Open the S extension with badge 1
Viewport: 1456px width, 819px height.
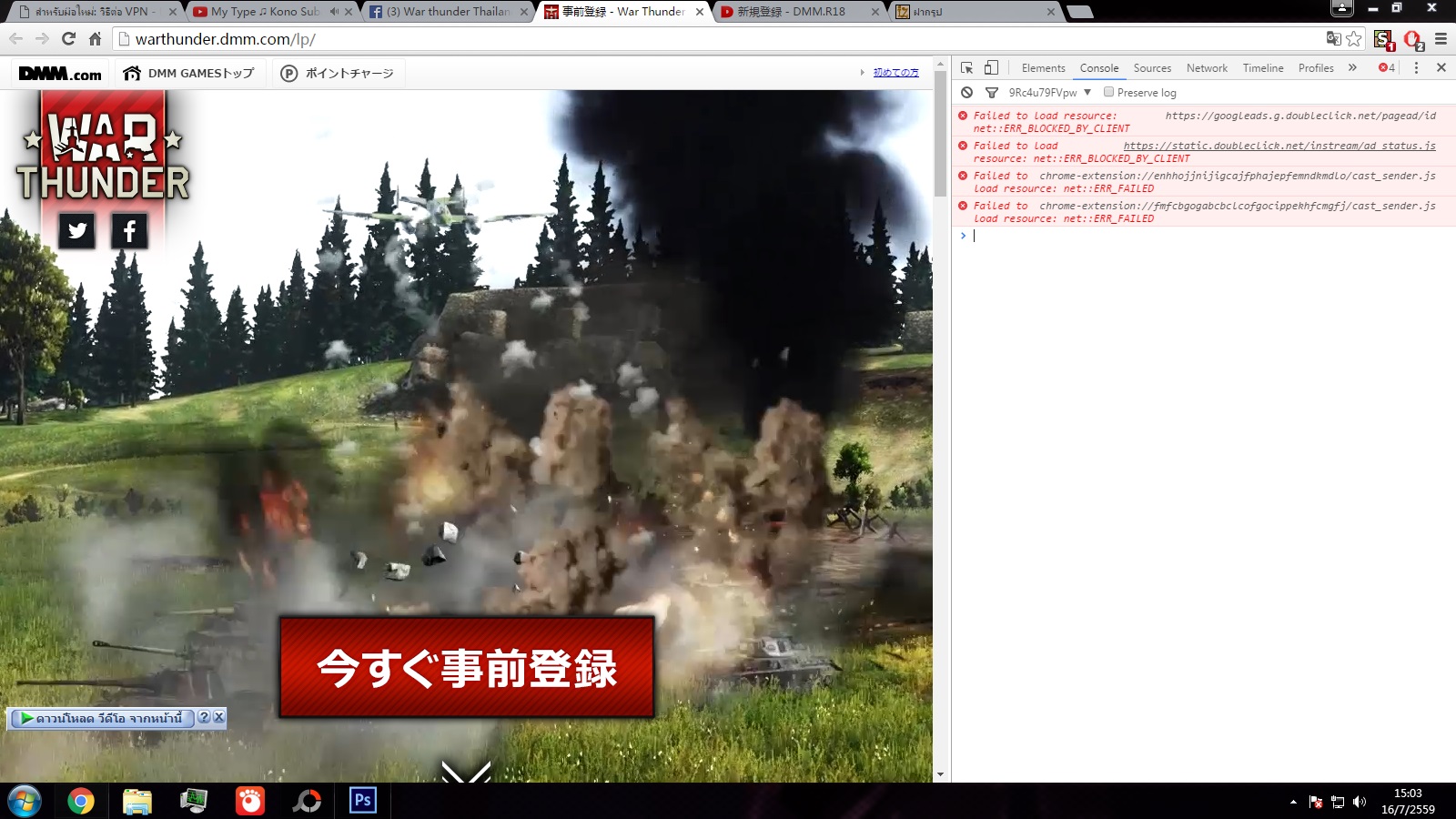[x=1383, y=39]
